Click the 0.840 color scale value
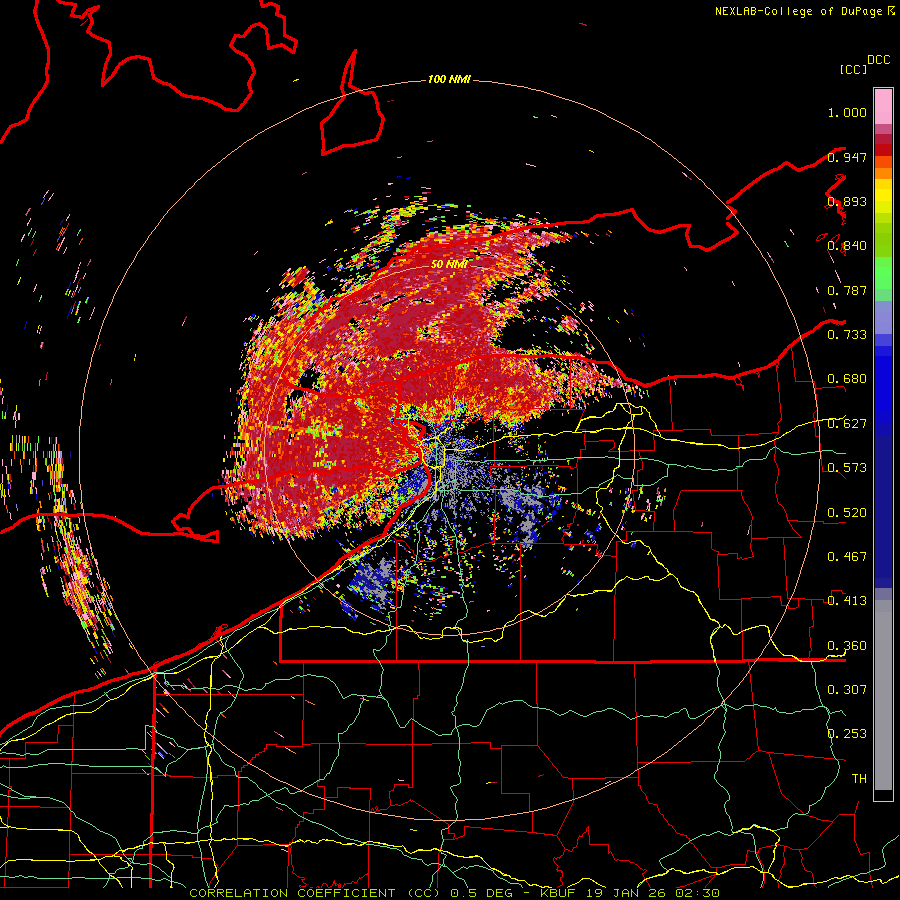 (847, 246)
